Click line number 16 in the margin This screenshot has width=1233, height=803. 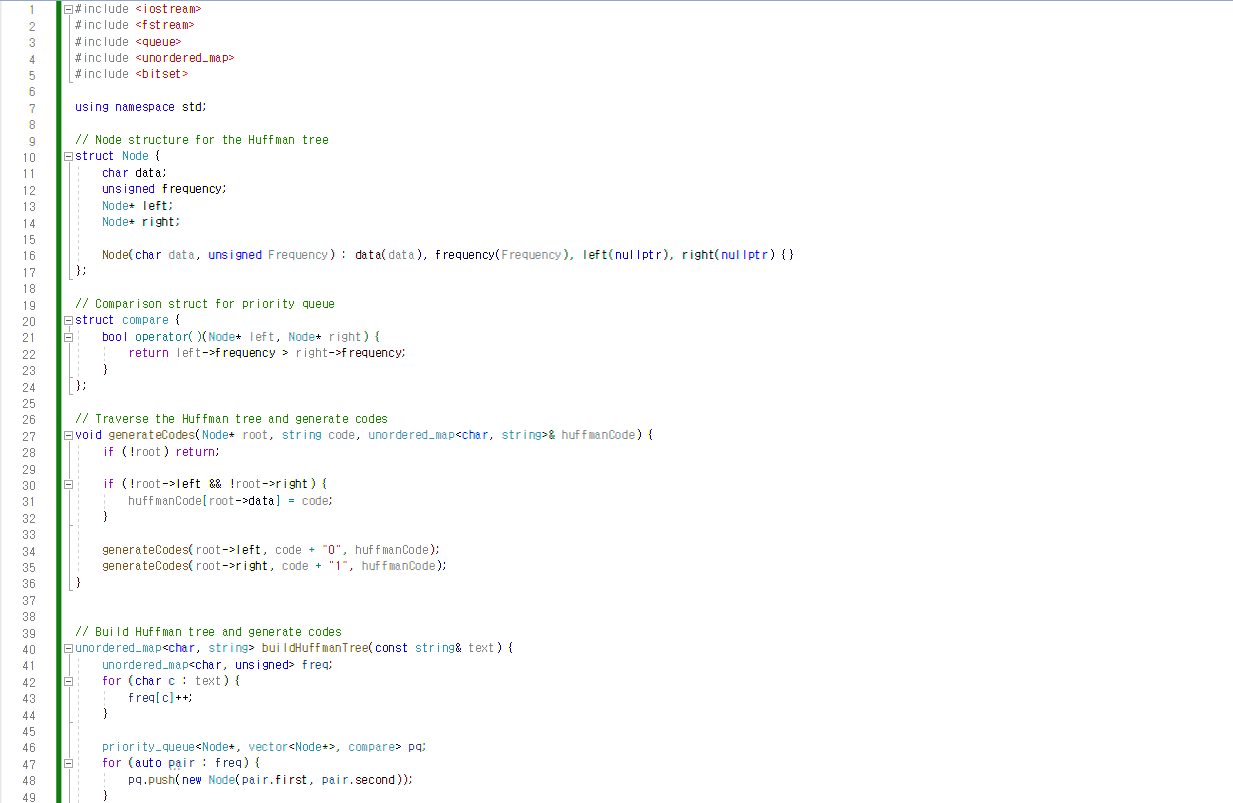click(28, 254)
